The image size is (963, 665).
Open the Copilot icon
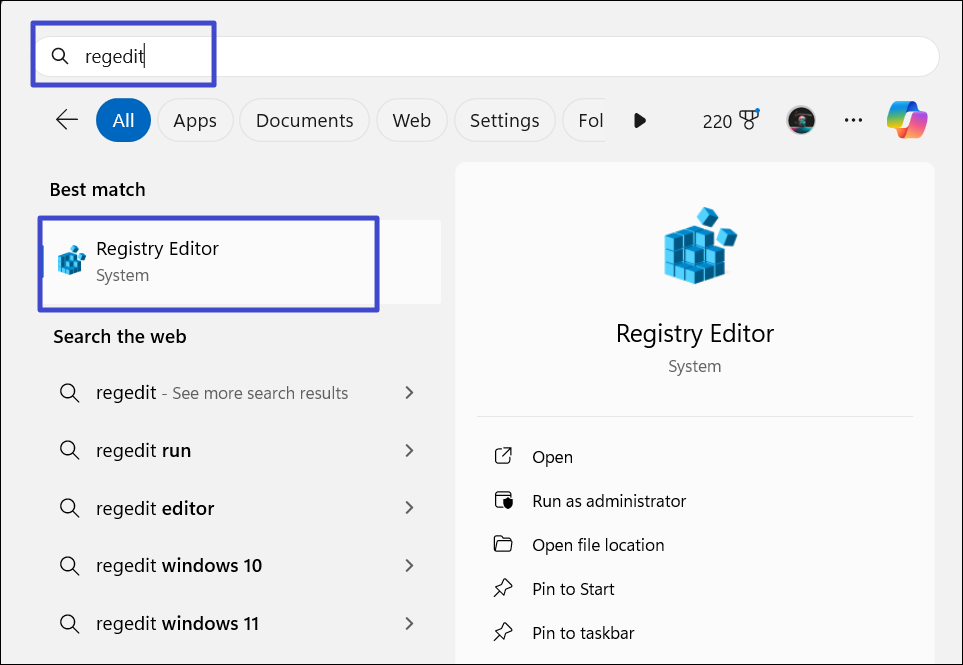pos(907,120)
